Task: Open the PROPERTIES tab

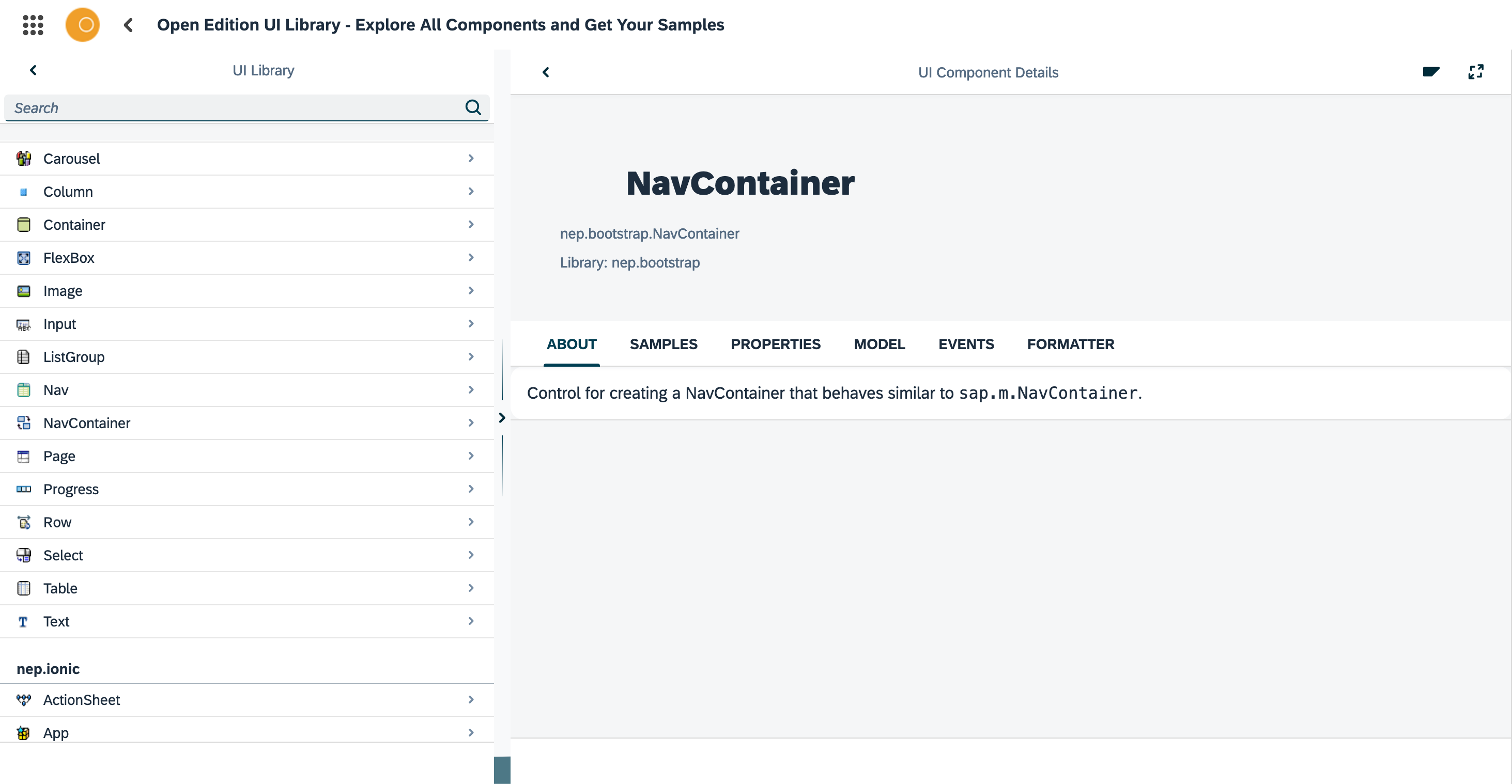Action: coord(775,344)
